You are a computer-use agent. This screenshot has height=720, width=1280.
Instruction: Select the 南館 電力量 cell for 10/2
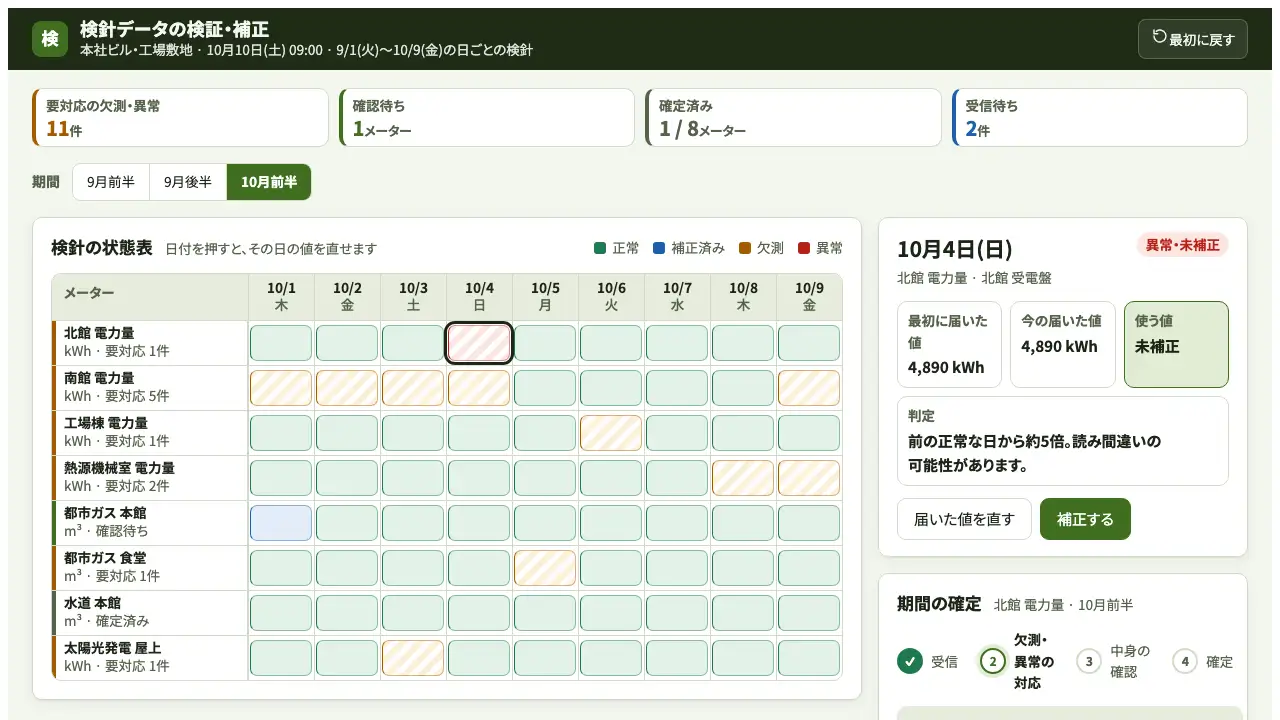tap(347, 388)
